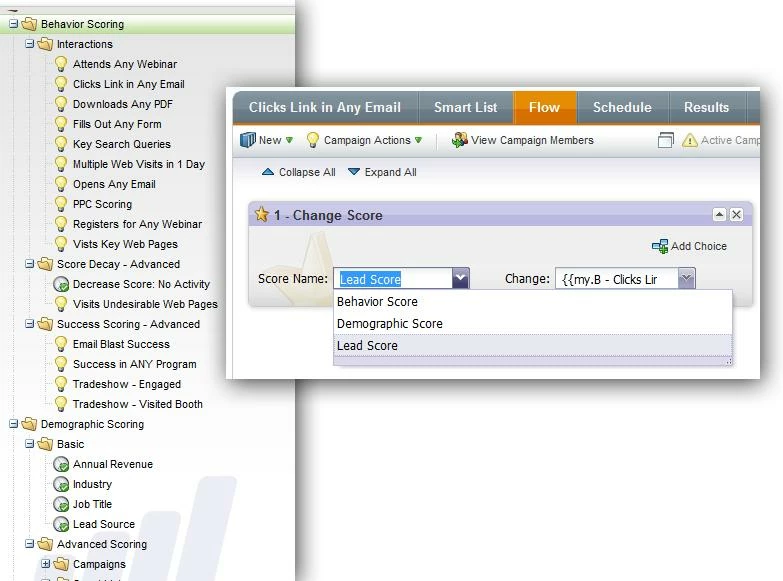Image resolution: width=783 pixels, height=581 pixels.
Task: Click into the Score Name input field
Action: click(393, 279)
